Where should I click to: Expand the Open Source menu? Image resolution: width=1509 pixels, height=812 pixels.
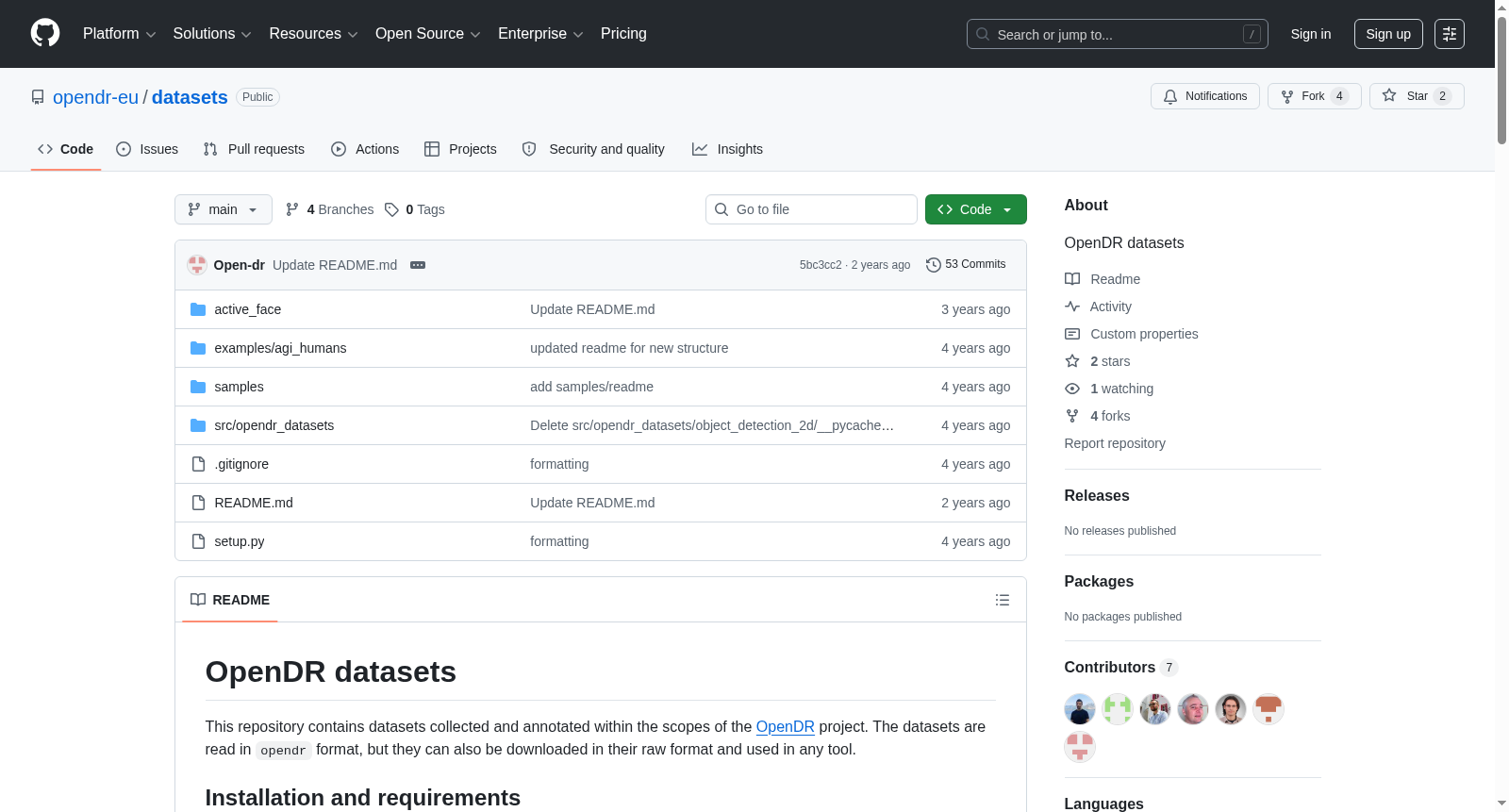428,34
